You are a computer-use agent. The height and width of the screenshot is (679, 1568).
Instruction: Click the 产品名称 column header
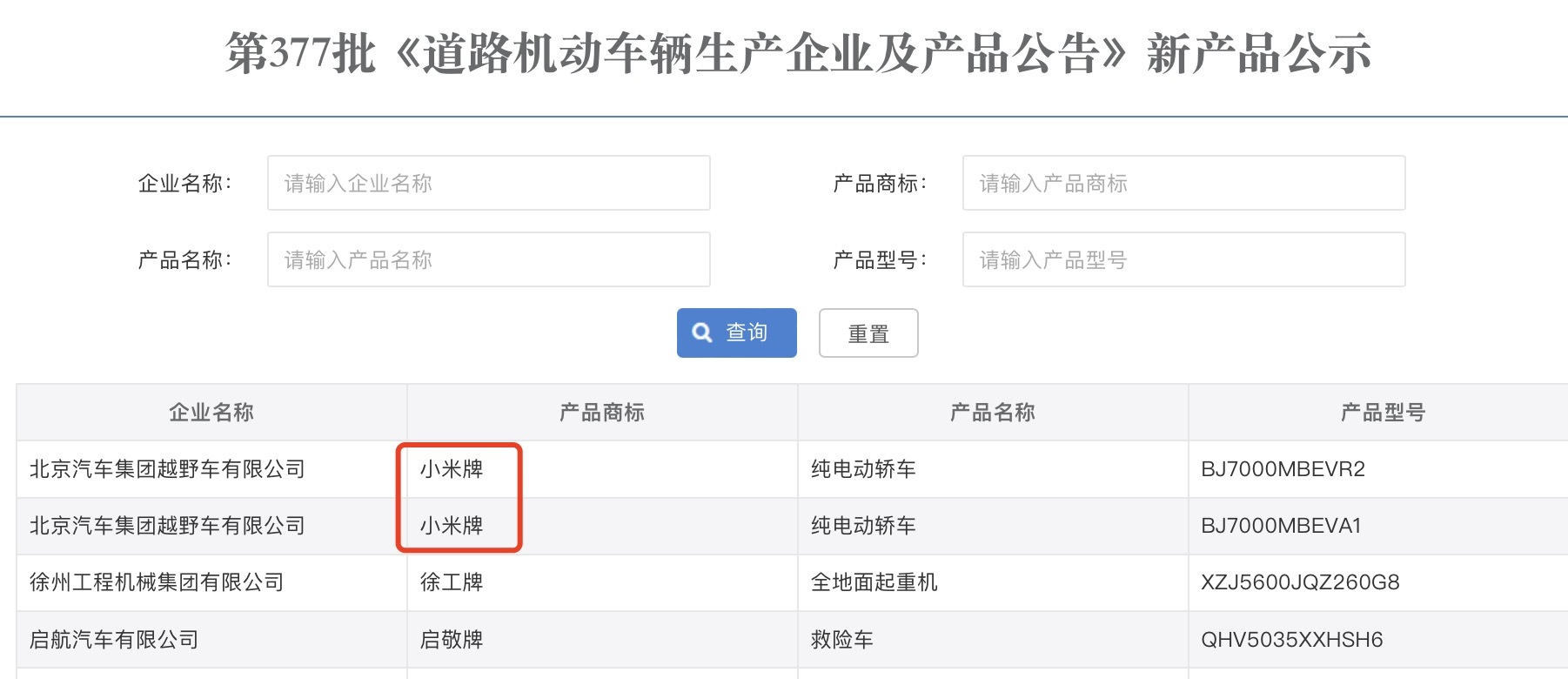point(993,413)
